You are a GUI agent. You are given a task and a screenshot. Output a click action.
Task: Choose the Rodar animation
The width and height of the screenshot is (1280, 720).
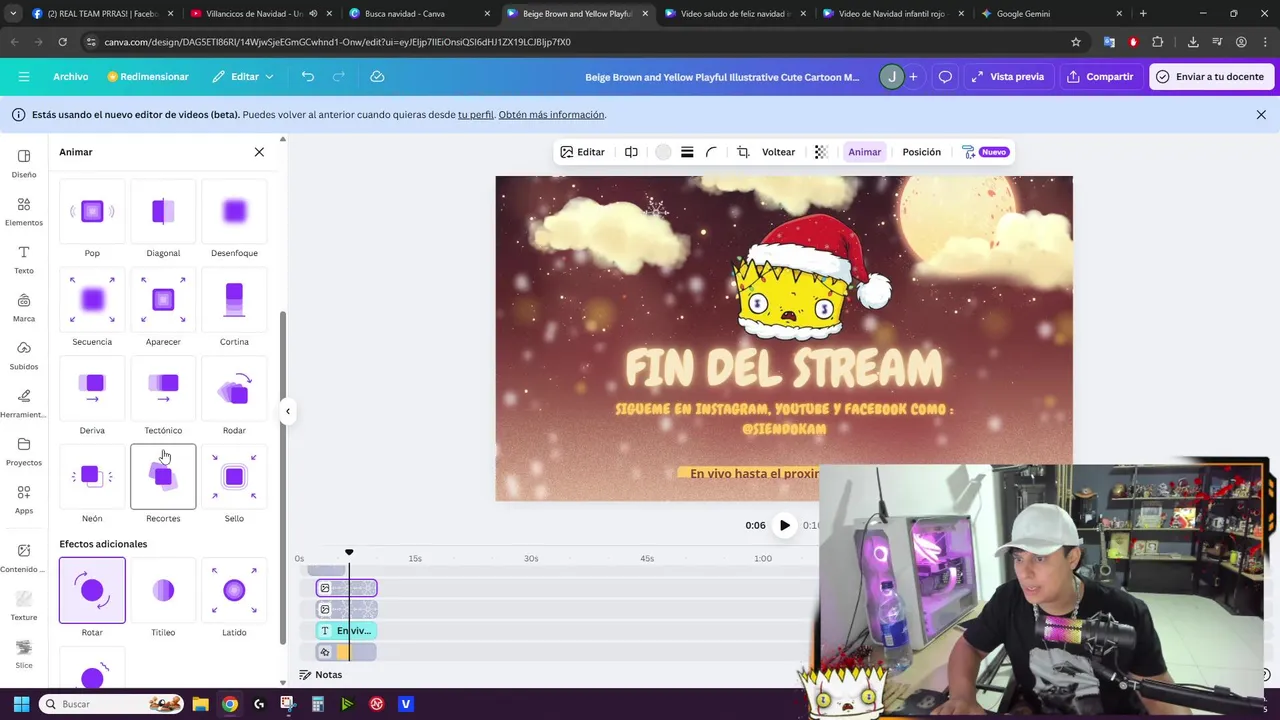coord(234,388)
